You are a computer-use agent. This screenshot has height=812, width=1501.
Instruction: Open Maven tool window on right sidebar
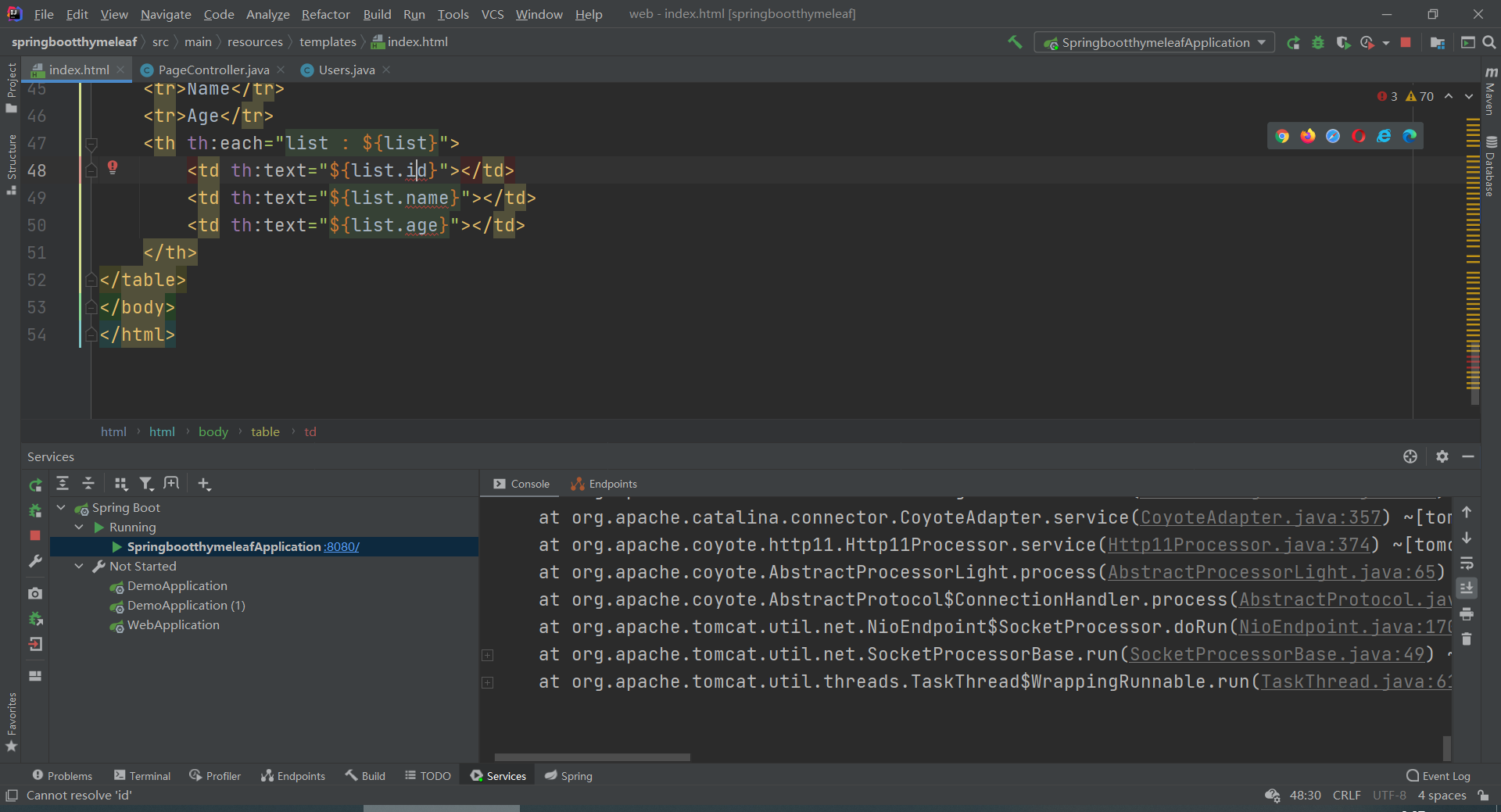(x=1490, y=92)
